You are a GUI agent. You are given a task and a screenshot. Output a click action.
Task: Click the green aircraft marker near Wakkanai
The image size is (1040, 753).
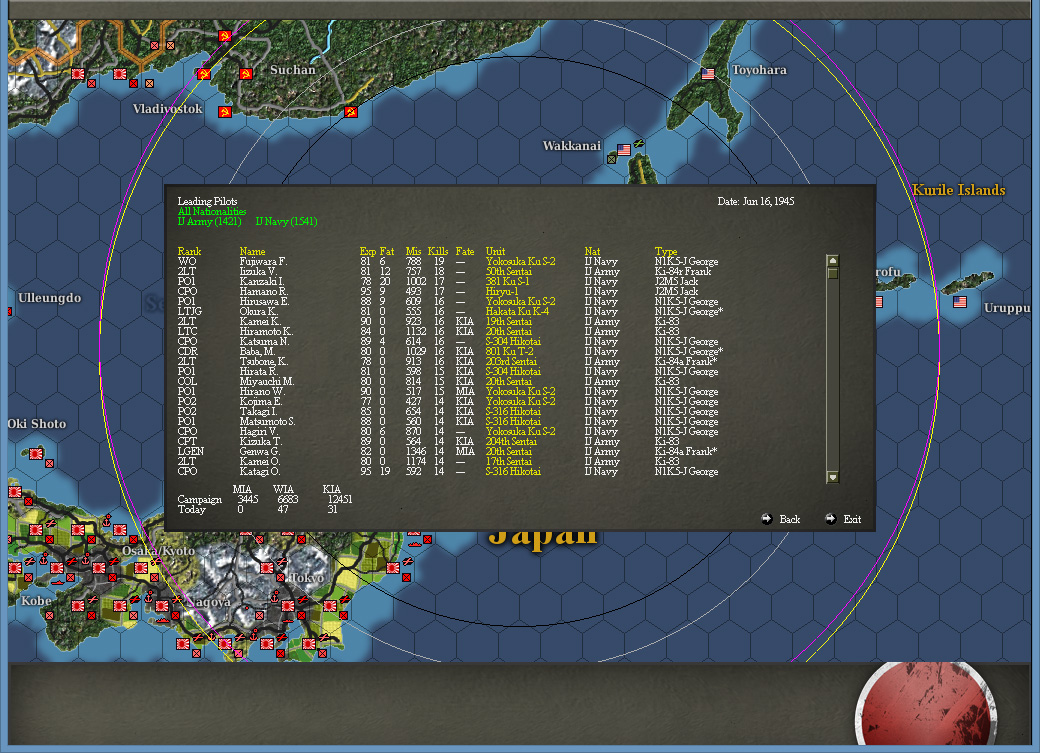tap(639, 143)
